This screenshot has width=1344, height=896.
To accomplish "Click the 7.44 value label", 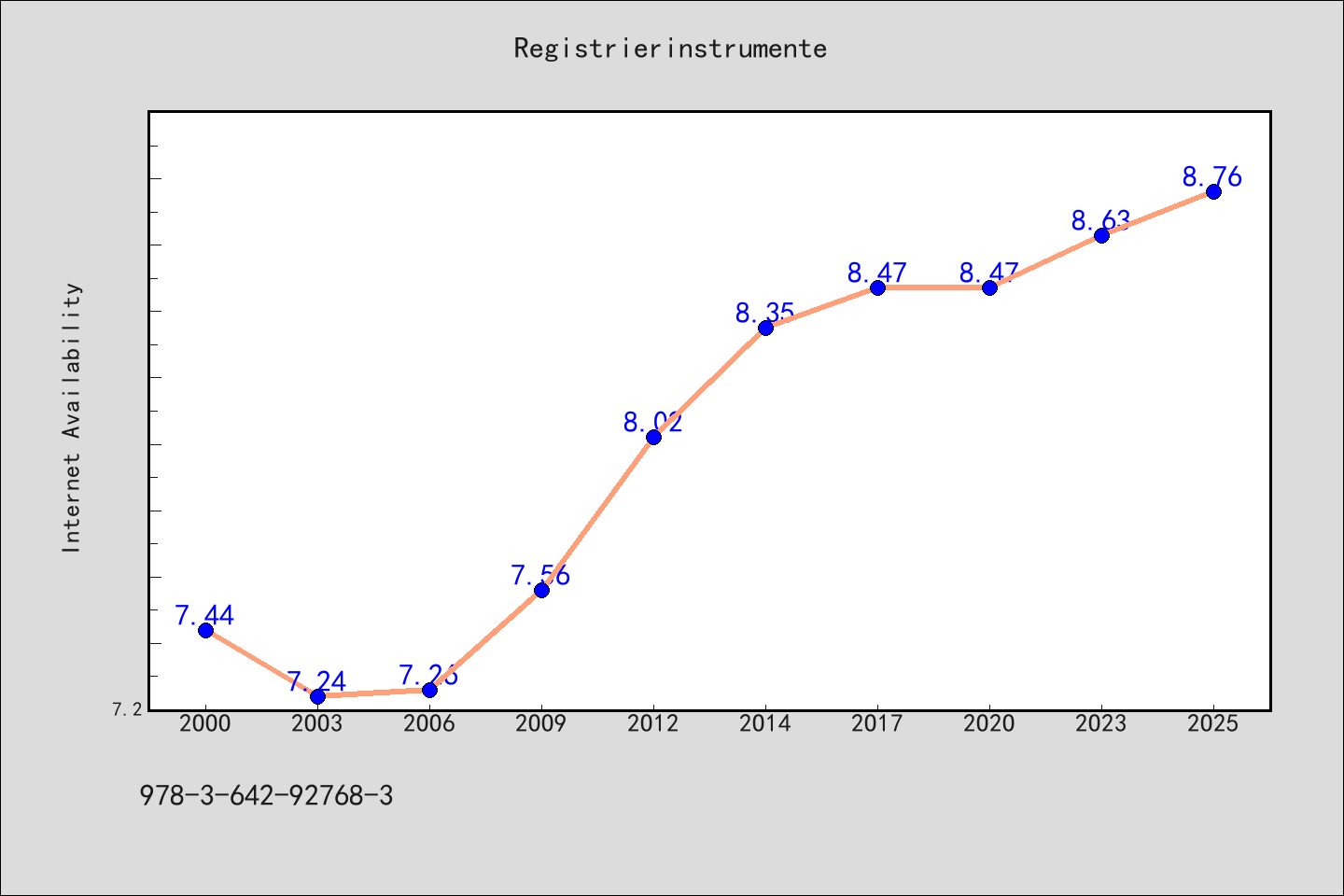I will coord(204,615).
